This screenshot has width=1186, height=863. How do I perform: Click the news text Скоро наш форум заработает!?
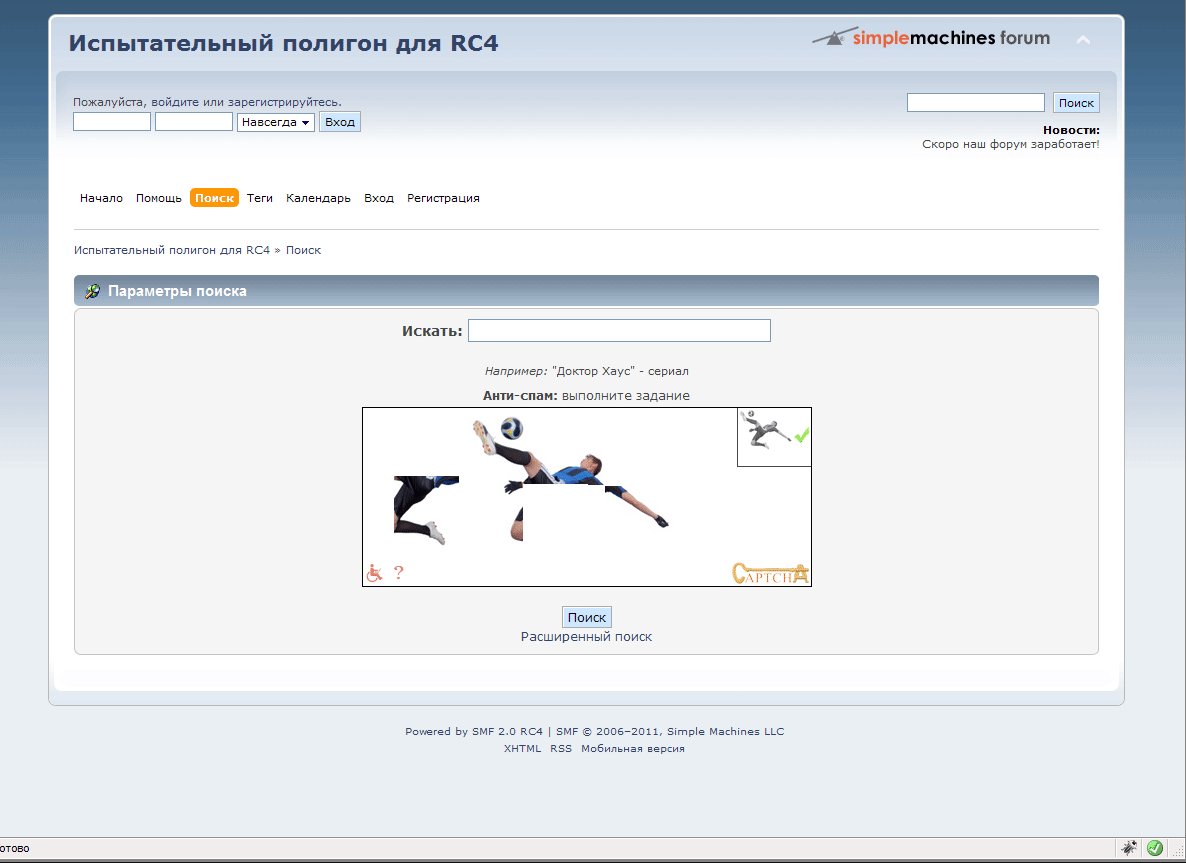(x=1011, y=144)
